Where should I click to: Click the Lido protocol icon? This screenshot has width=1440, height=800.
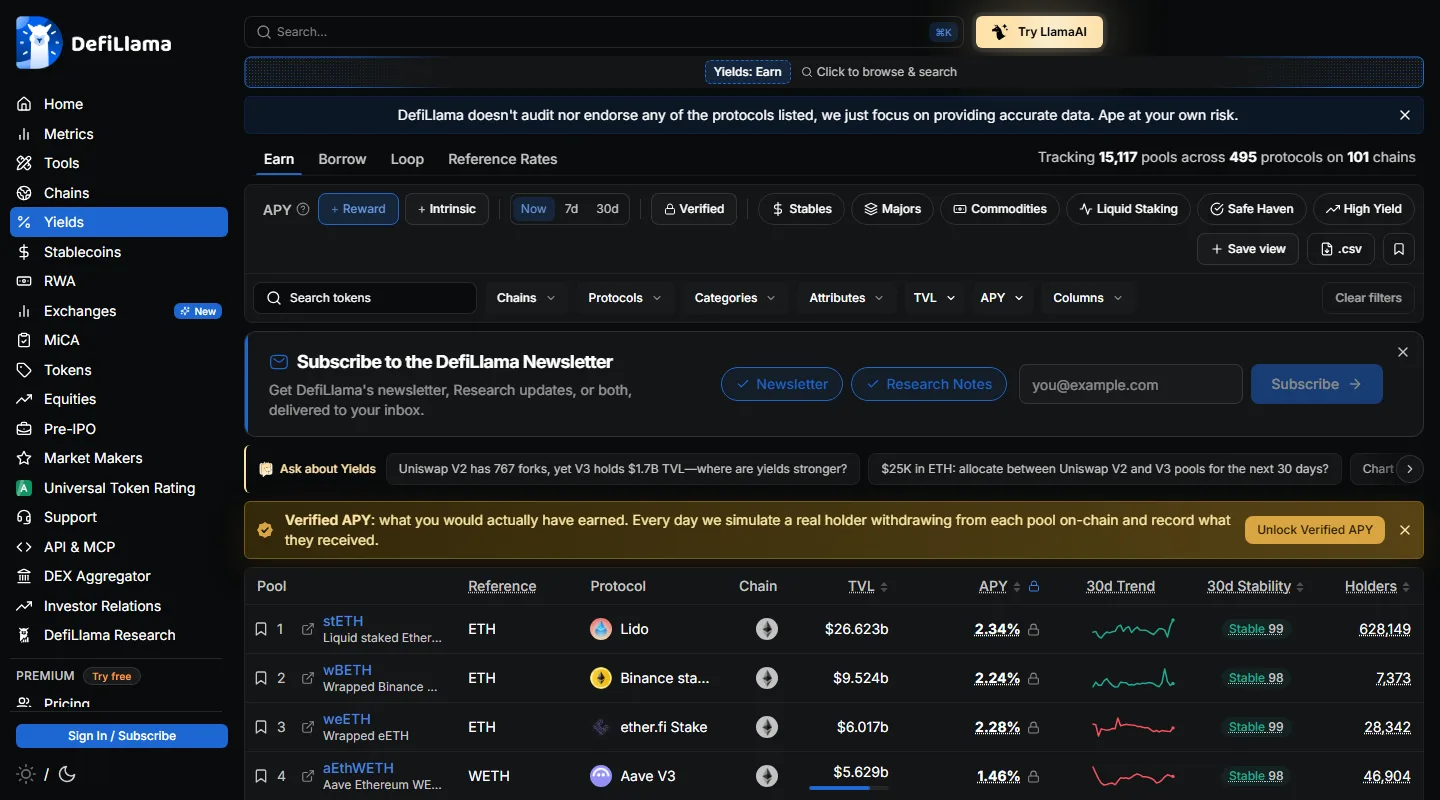(601, 629)
